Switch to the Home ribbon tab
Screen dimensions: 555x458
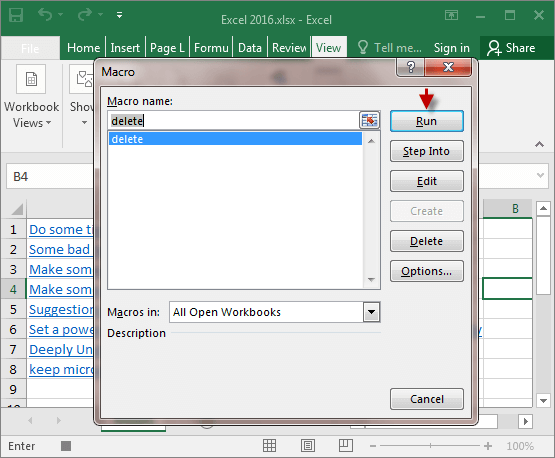84,48
